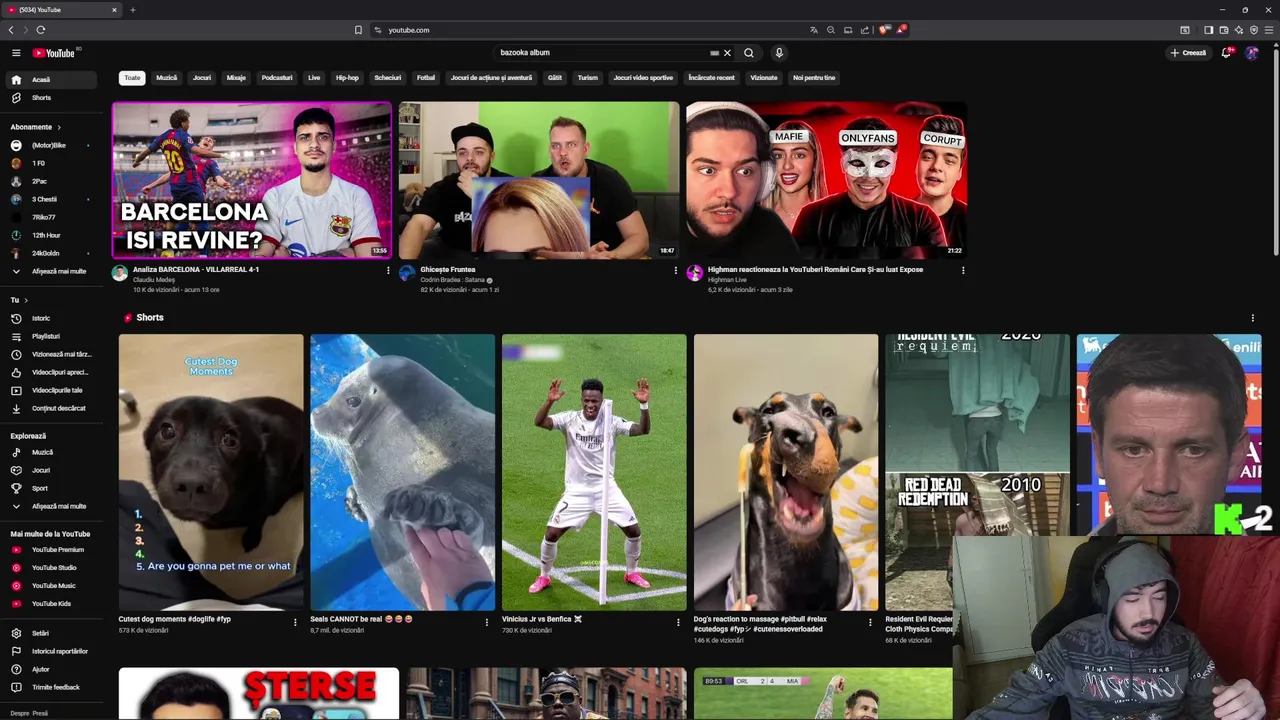This screenshot has height=720, width=1280.
Task: Click Trimite feedback
Action: (x=52, y=687)
